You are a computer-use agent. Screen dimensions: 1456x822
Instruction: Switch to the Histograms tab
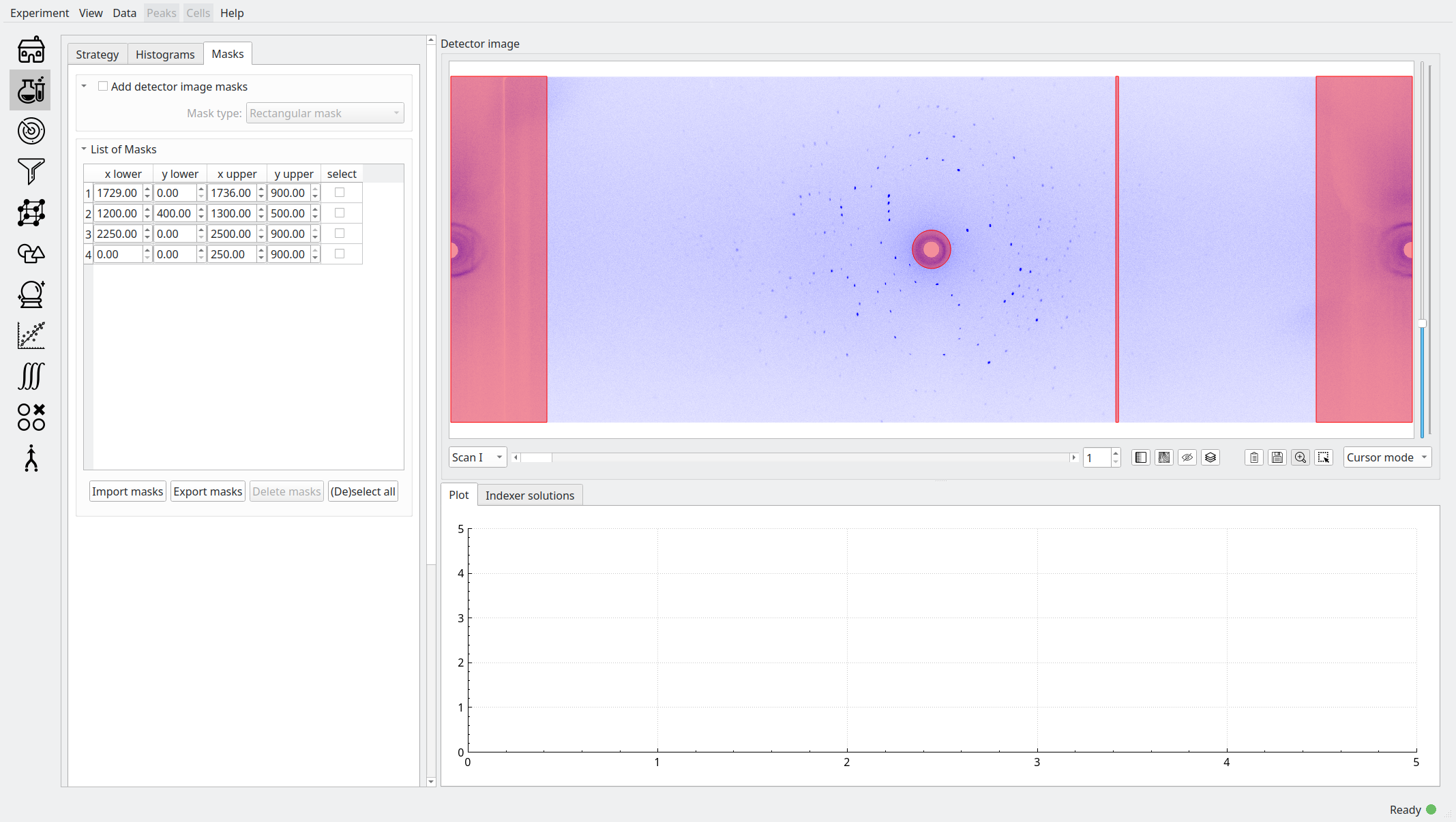click(x=165, y=55)
